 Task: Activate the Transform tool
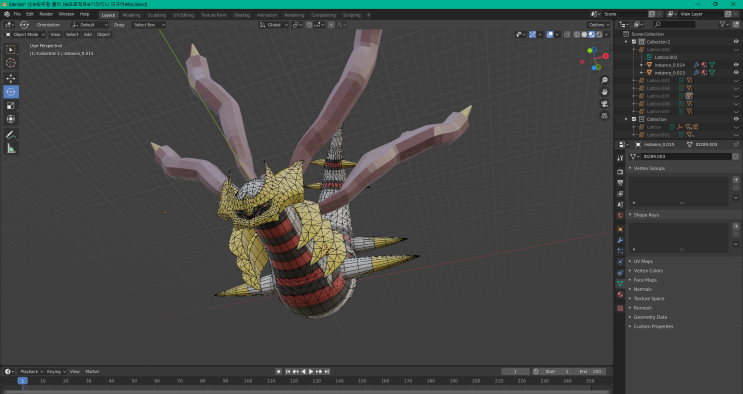pos(11,119)
